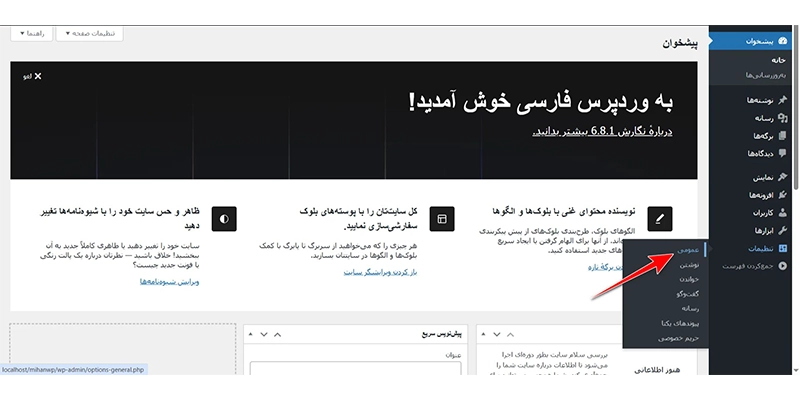
Task: Open the راهنما help dropdown
Action: tap(32, 34)
